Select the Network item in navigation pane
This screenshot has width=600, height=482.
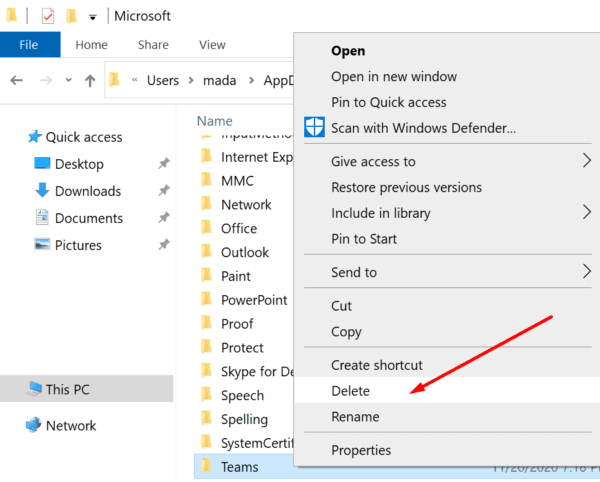(x=71, y=425)
